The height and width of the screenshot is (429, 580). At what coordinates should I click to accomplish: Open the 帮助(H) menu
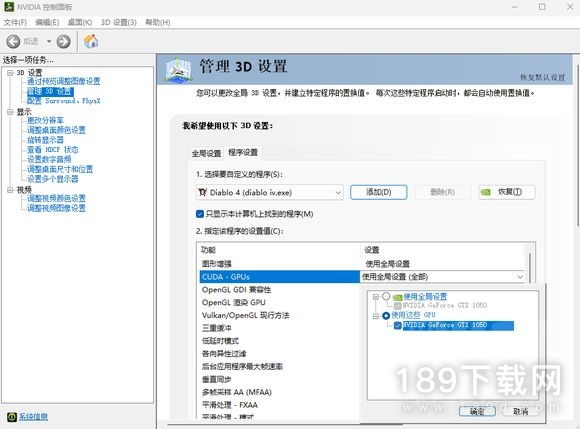pos(158,23)
